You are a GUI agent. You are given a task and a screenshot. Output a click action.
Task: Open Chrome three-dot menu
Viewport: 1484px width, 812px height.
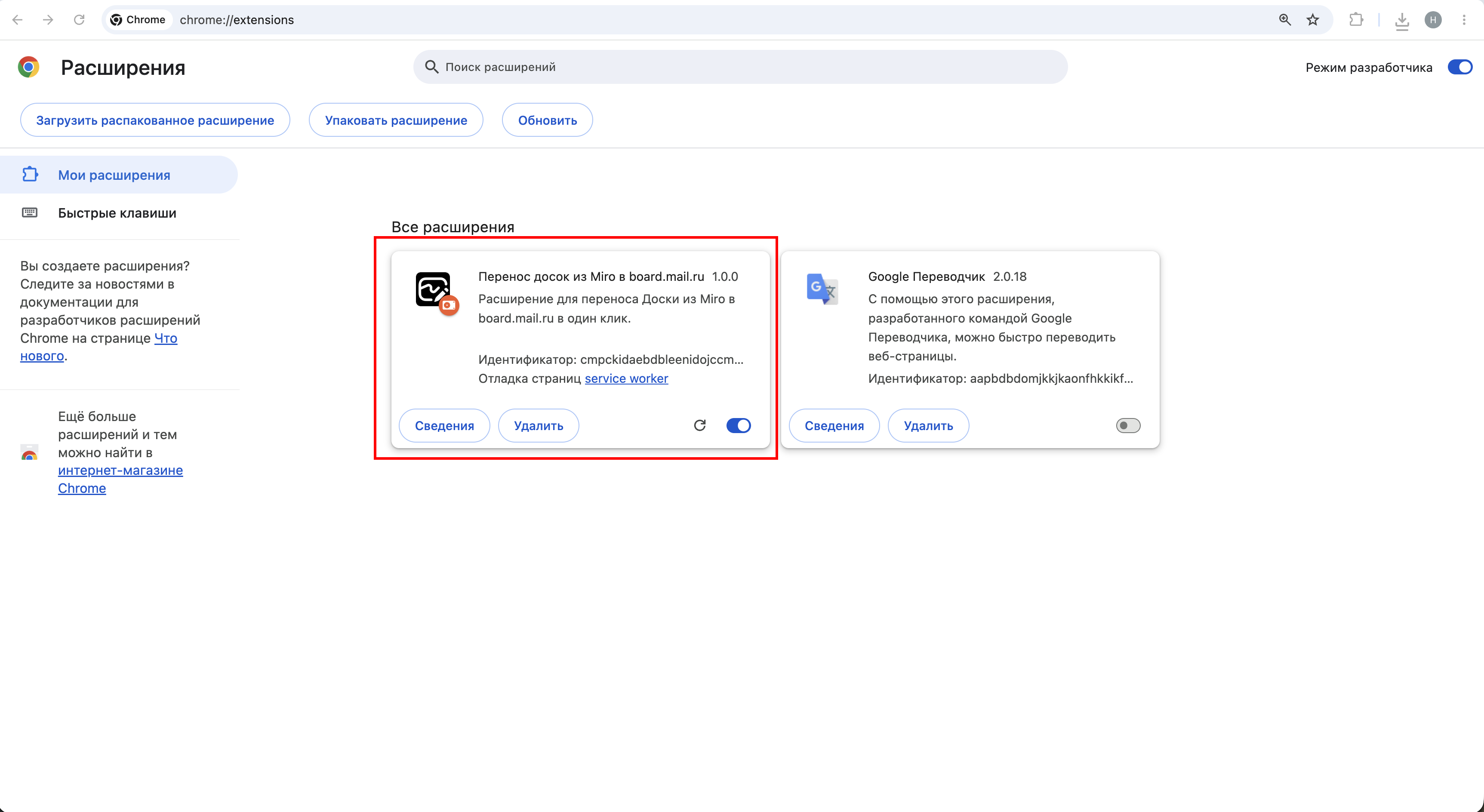[x=1464, y=20]
